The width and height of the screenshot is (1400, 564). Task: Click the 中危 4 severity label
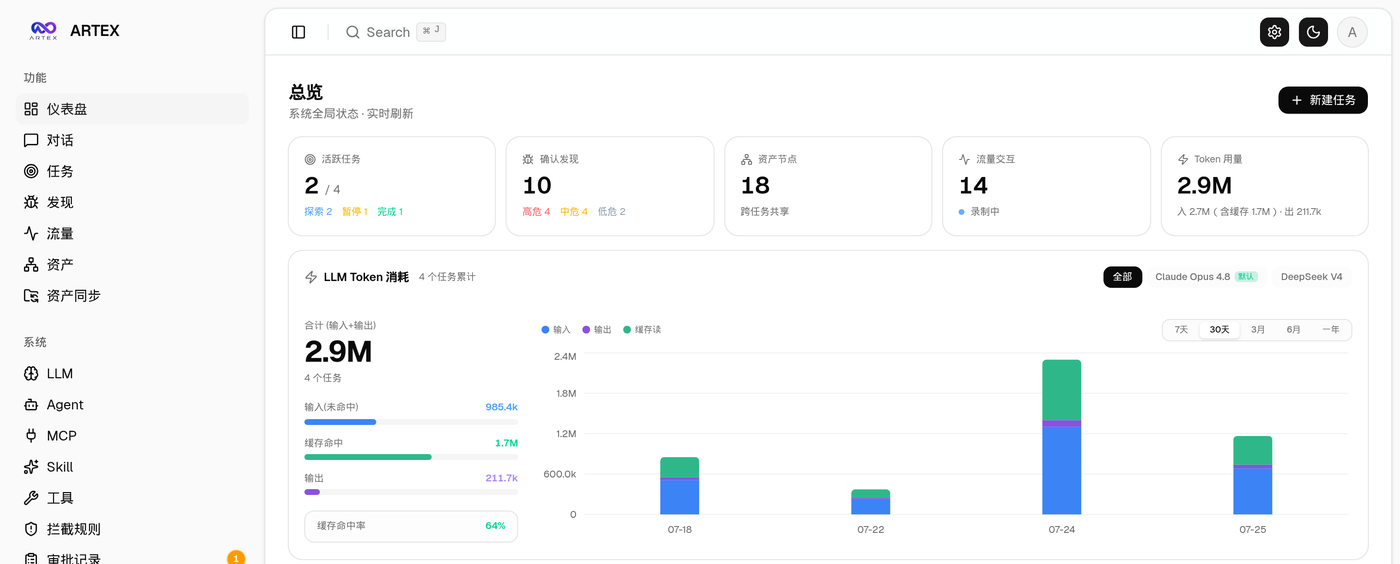tap(574, 212)
